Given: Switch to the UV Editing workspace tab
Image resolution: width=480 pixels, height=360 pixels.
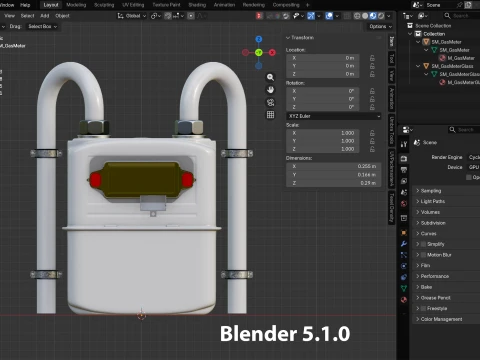Looking at the screenshot, I should coord(133,5).
